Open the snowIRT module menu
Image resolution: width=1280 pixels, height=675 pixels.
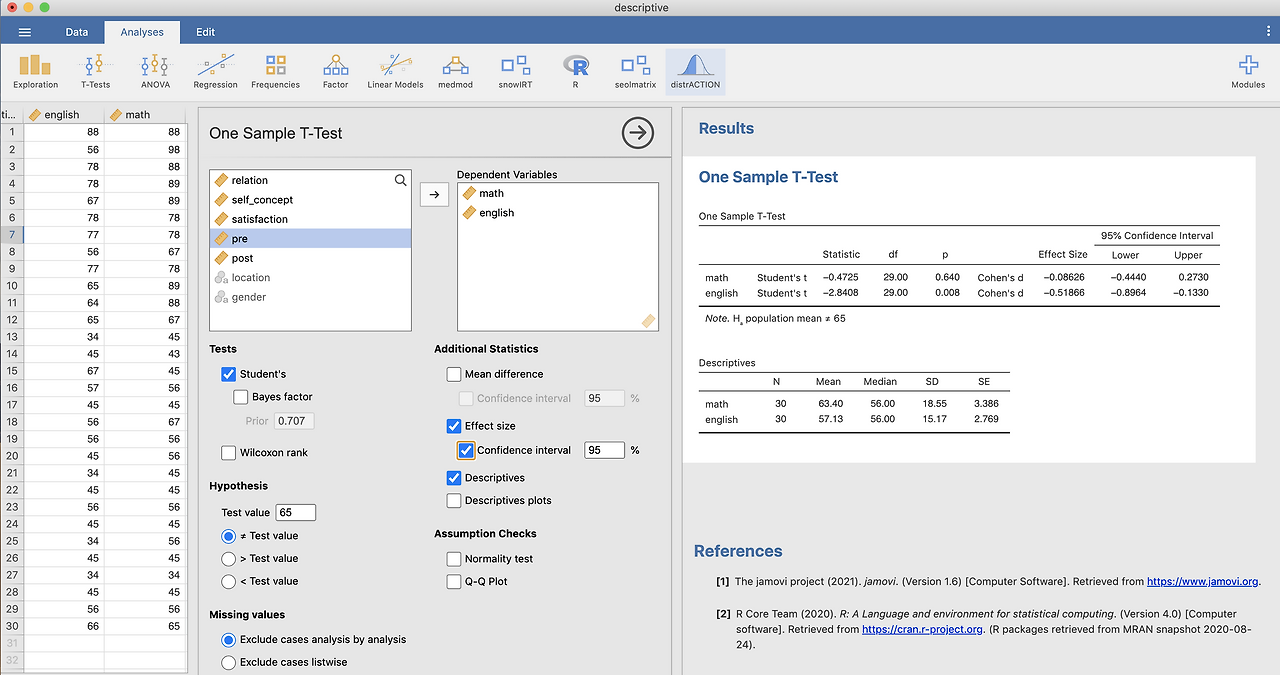pyautogui.click(x=515, y=71)
